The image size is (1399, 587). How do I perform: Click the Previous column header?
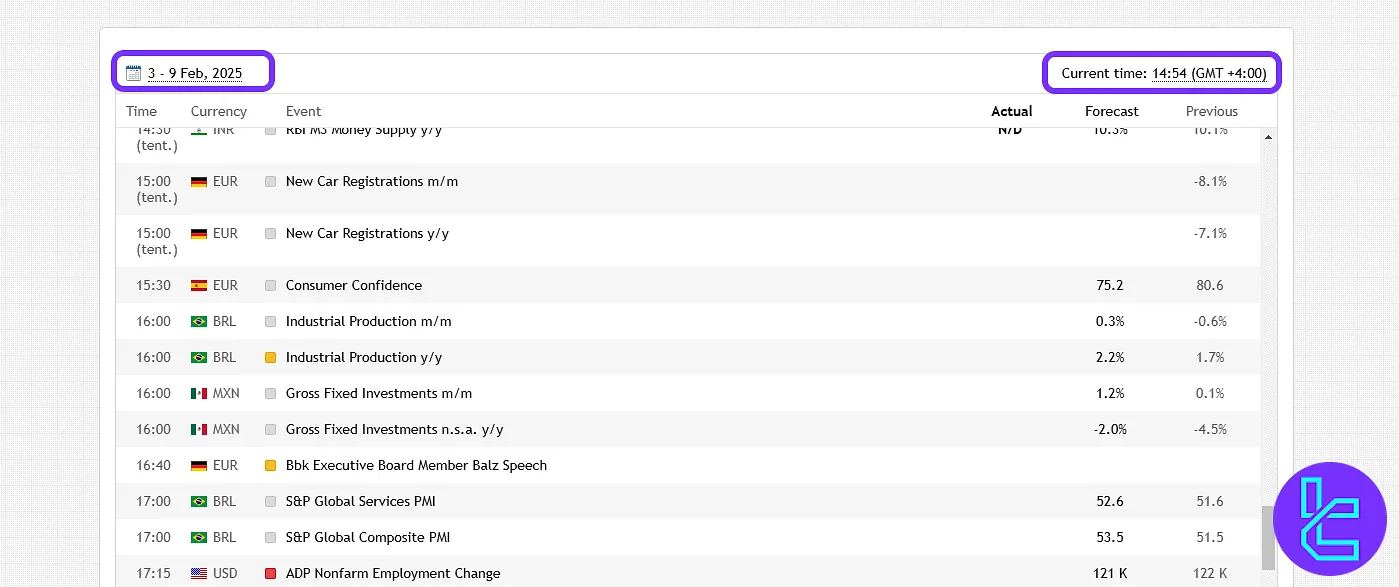[1212, 111]
